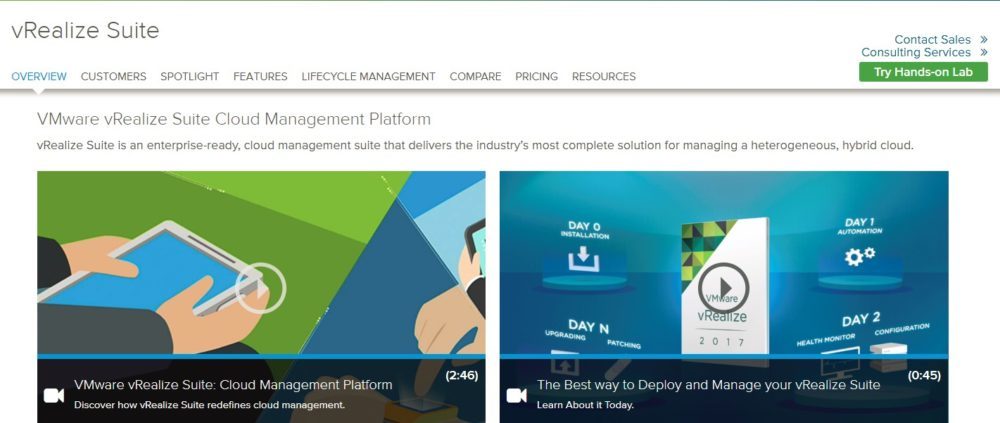Click the chevron next to Contact Sales

984,40
